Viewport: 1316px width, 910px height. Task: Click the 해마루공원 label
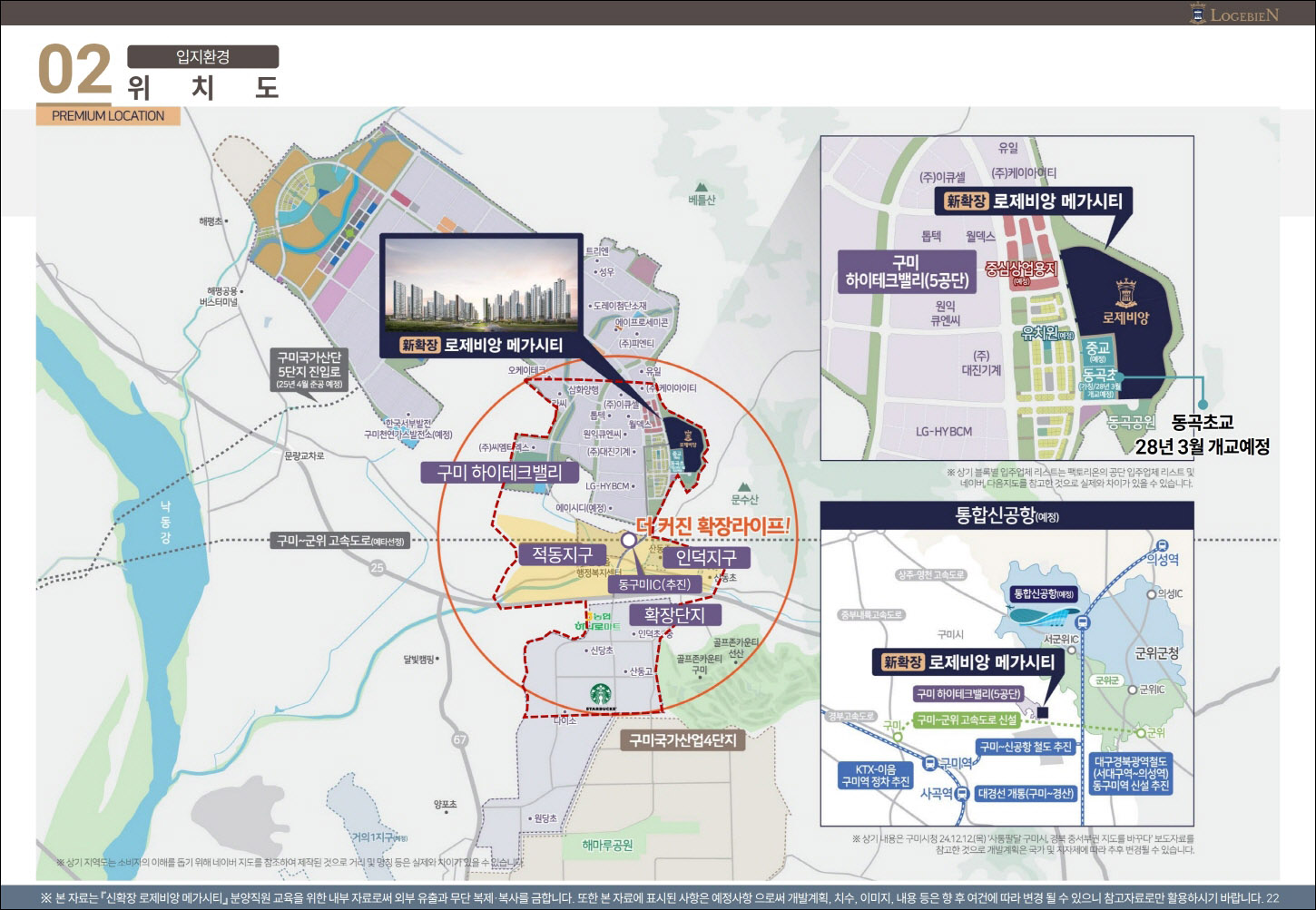(607, 845)
